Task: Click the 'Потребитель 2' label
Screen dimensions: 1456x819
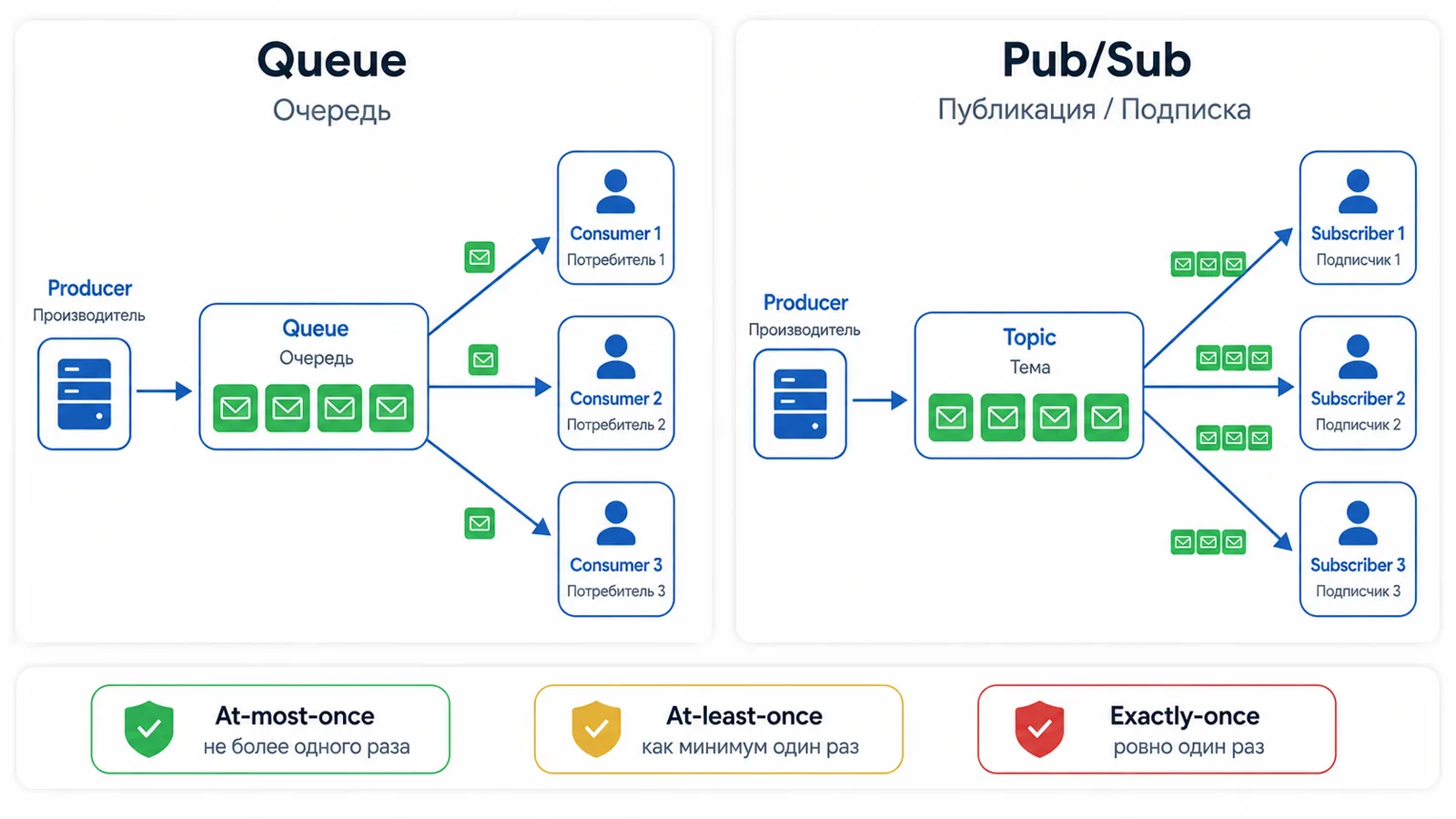Action: [616, 425]
